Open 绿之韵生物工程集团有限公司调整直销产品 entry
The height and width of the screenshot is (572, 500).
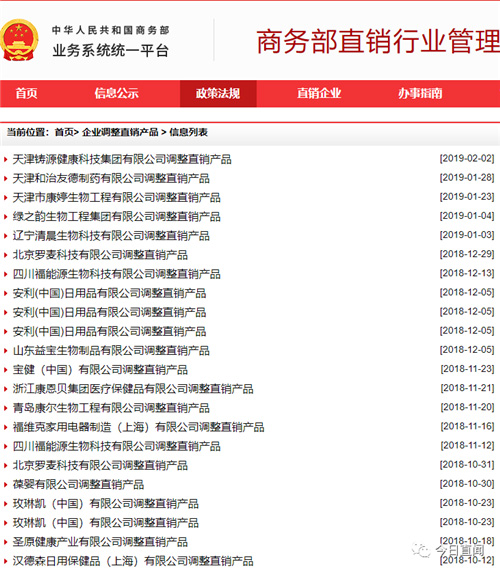point(117,217)
